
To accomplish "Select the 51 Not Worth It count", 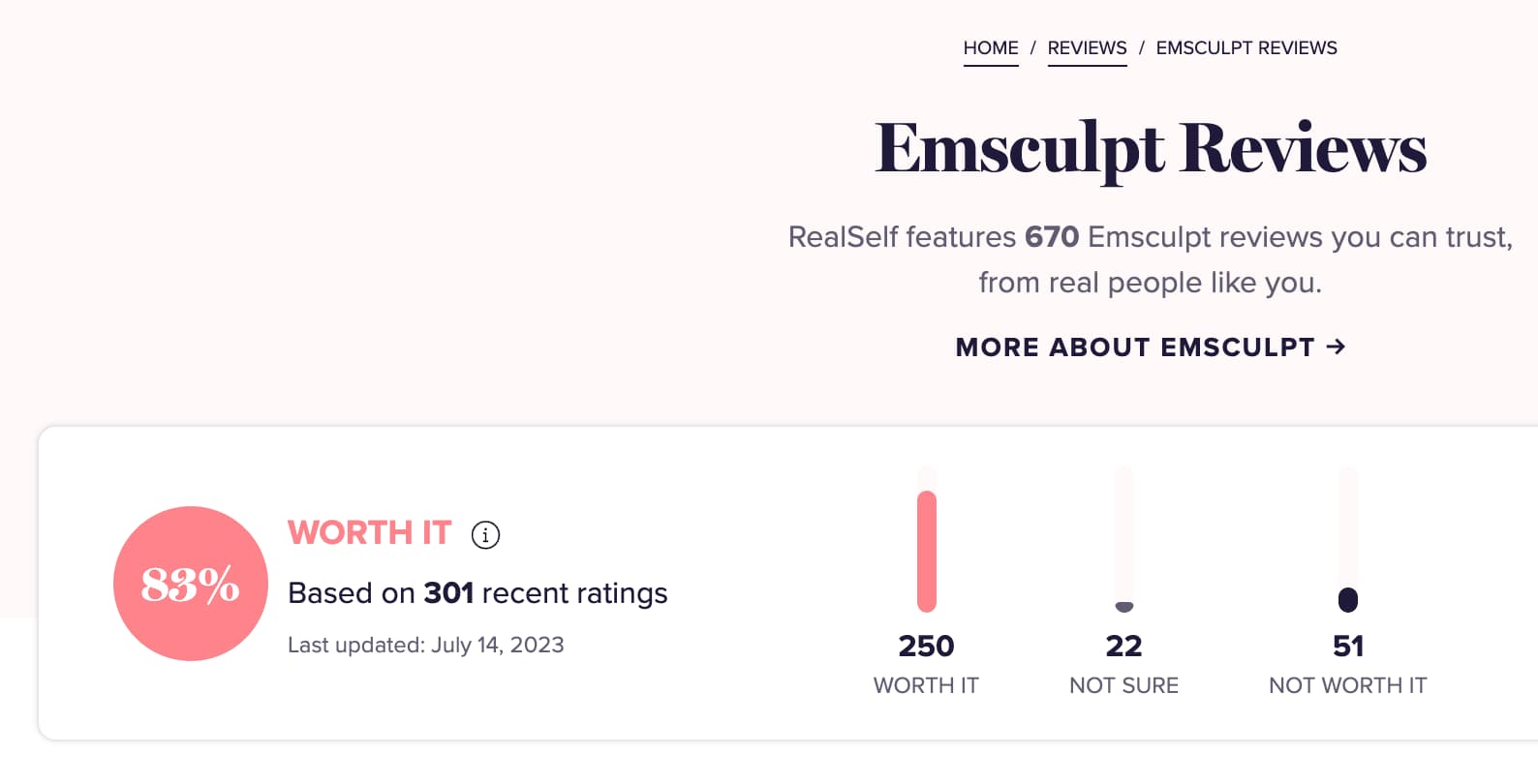I will [1348, 646].
